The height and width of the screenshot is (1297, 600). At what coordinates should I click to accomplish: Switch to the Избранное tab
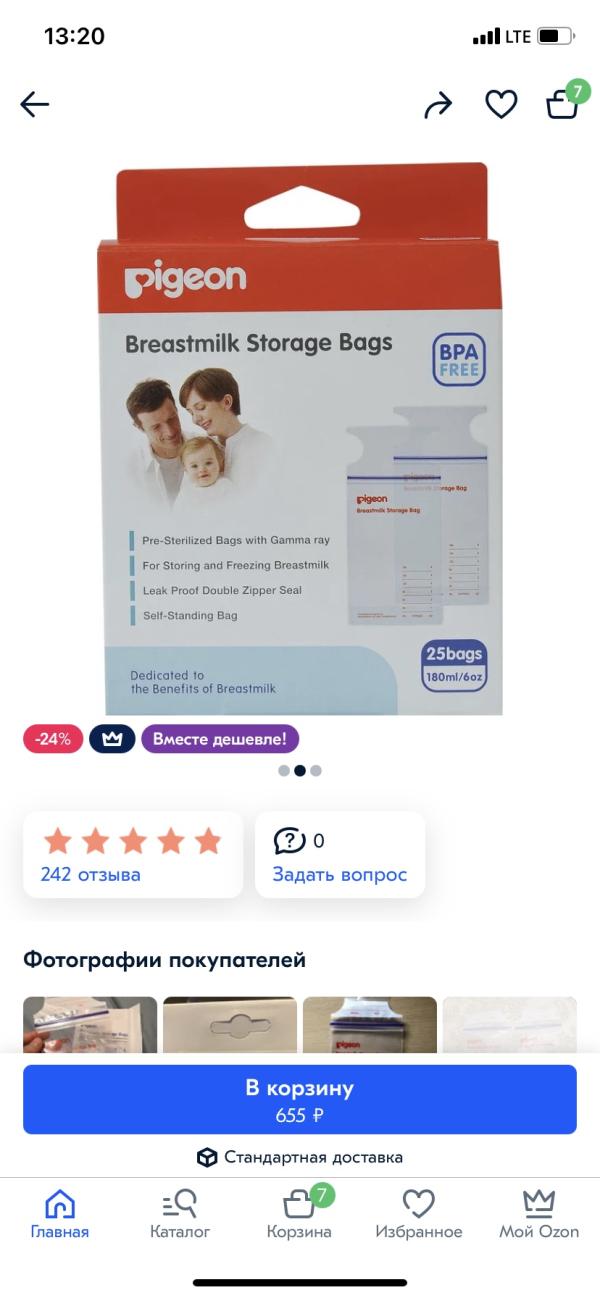(x=419, y=1214)
